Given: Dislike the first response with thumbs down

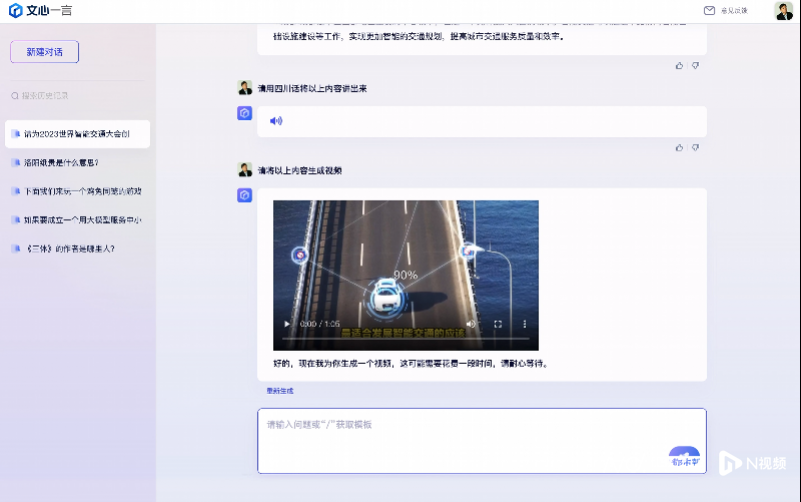Looking at the screenshot, I should [x=695, y=65].
